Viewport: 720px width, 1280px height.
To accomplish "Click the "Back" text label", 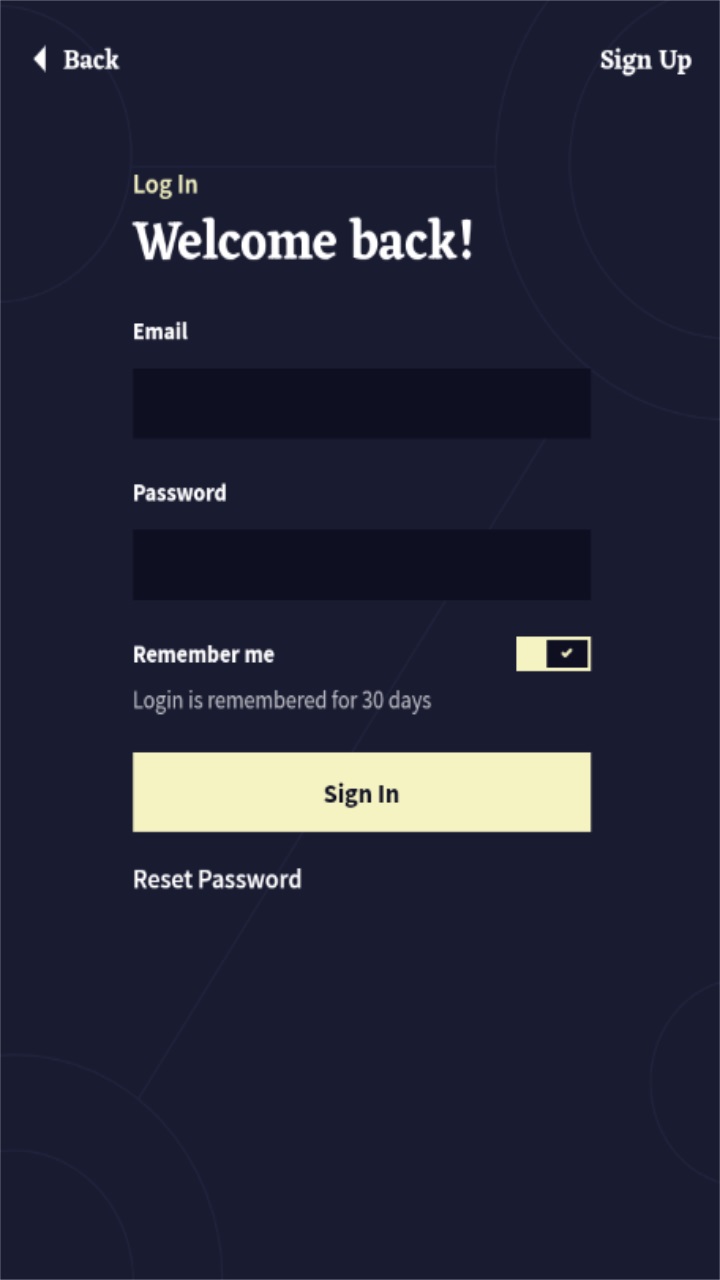I will click(x=91, y=60).
